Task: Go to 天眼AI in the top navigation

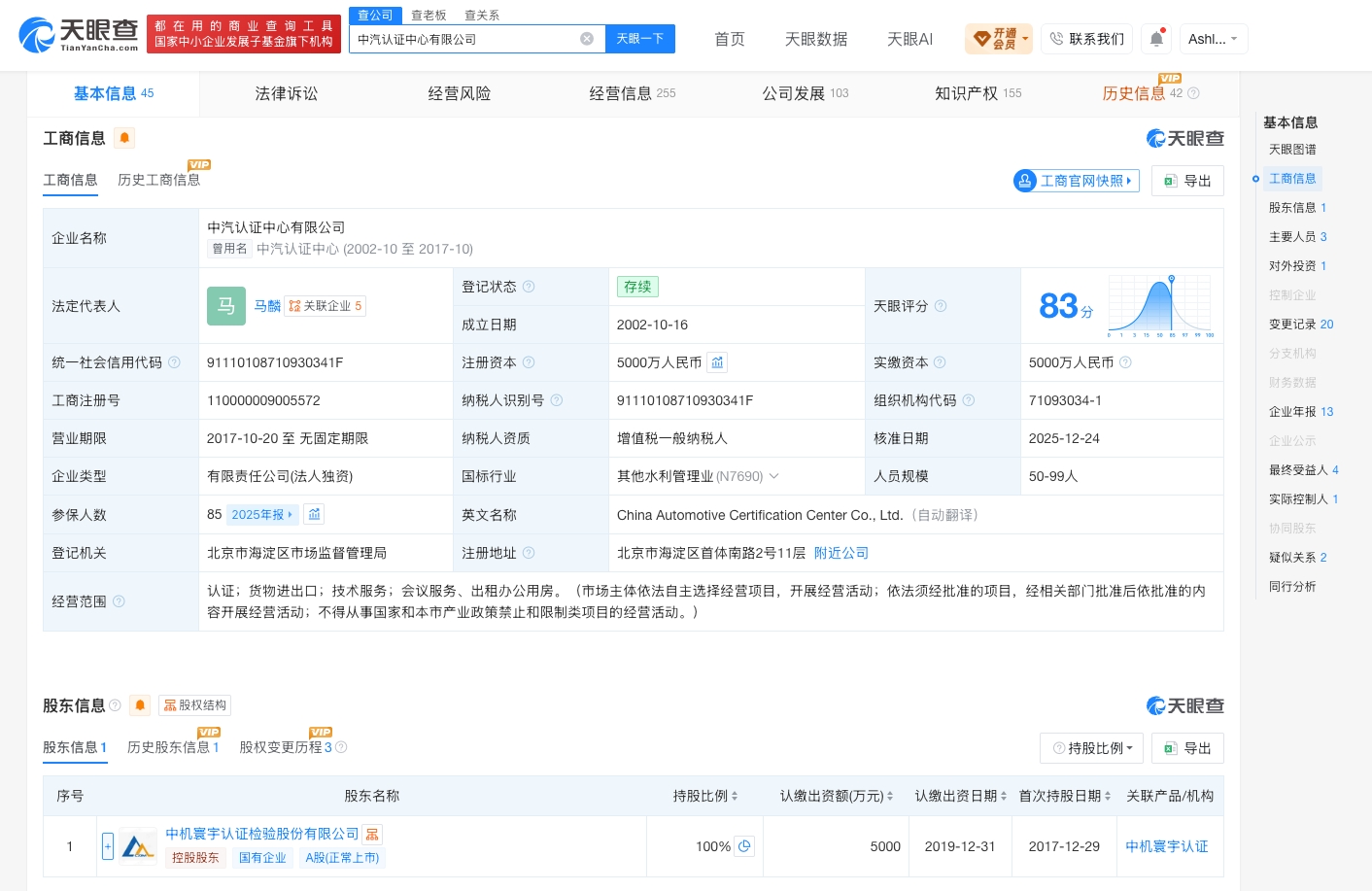Action: point(909,39)
